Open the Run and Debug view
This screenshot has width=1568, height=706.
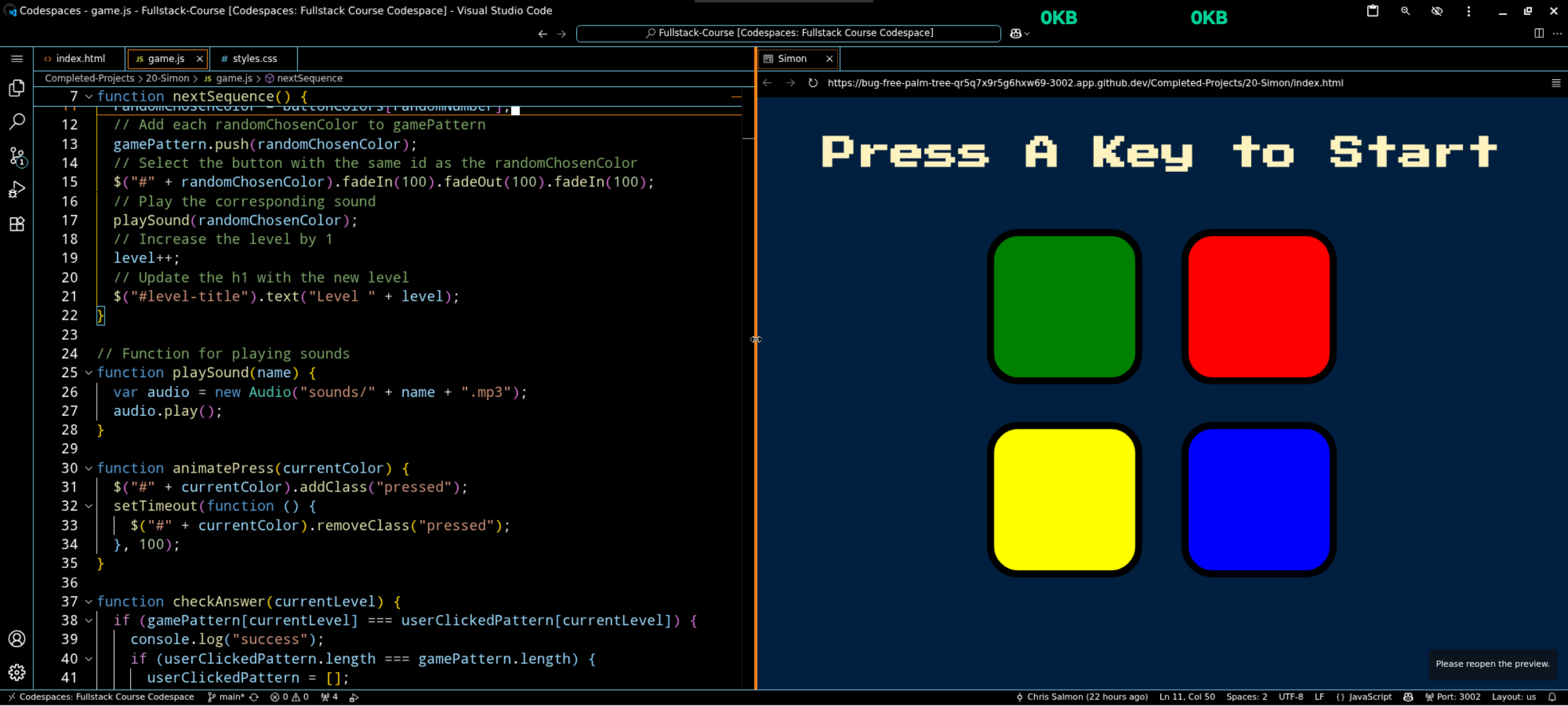tap(17, 190)
